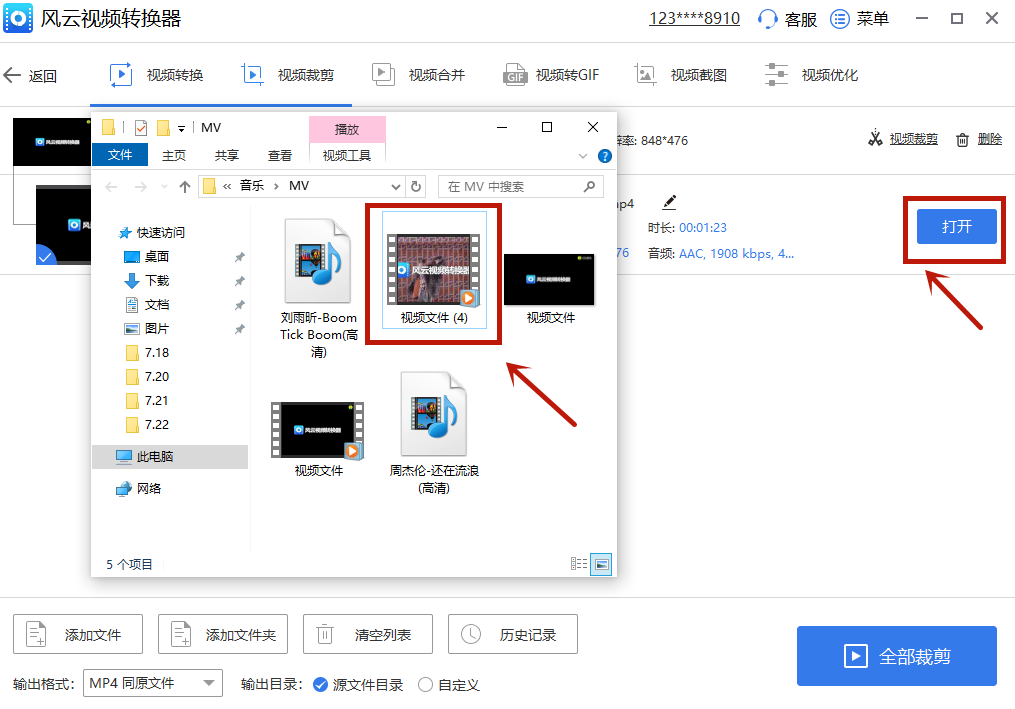Viewport: 1015px width, 709px height.
Task: Start processing with 全部裁剪 button
Action: point(897,656)
